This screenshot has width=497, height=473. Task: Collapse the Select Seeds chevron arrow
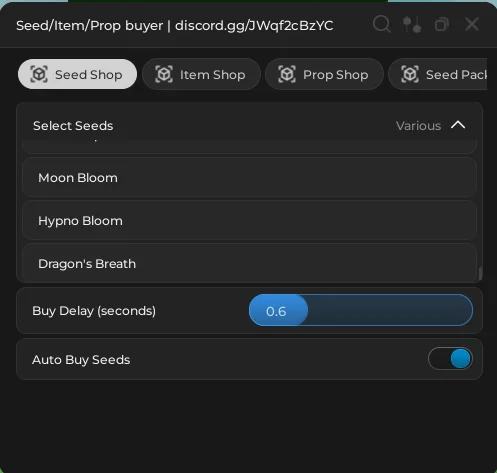(x=458, y=125)
